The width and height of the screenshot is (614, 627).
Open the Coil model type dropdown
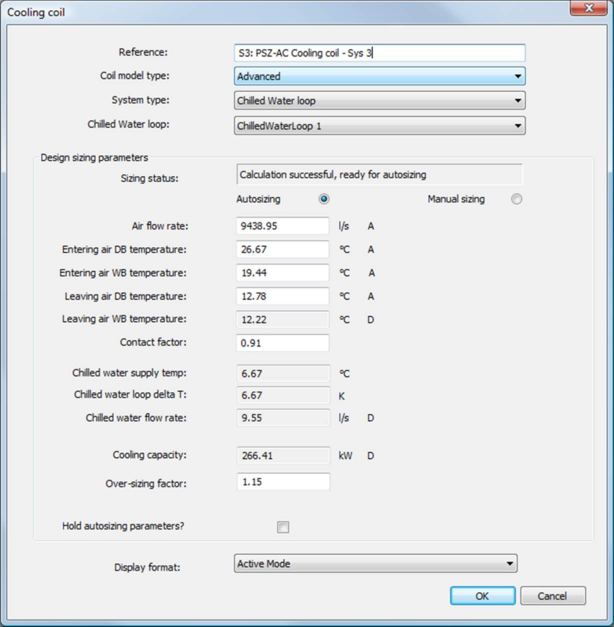click(x=379, y=76)
